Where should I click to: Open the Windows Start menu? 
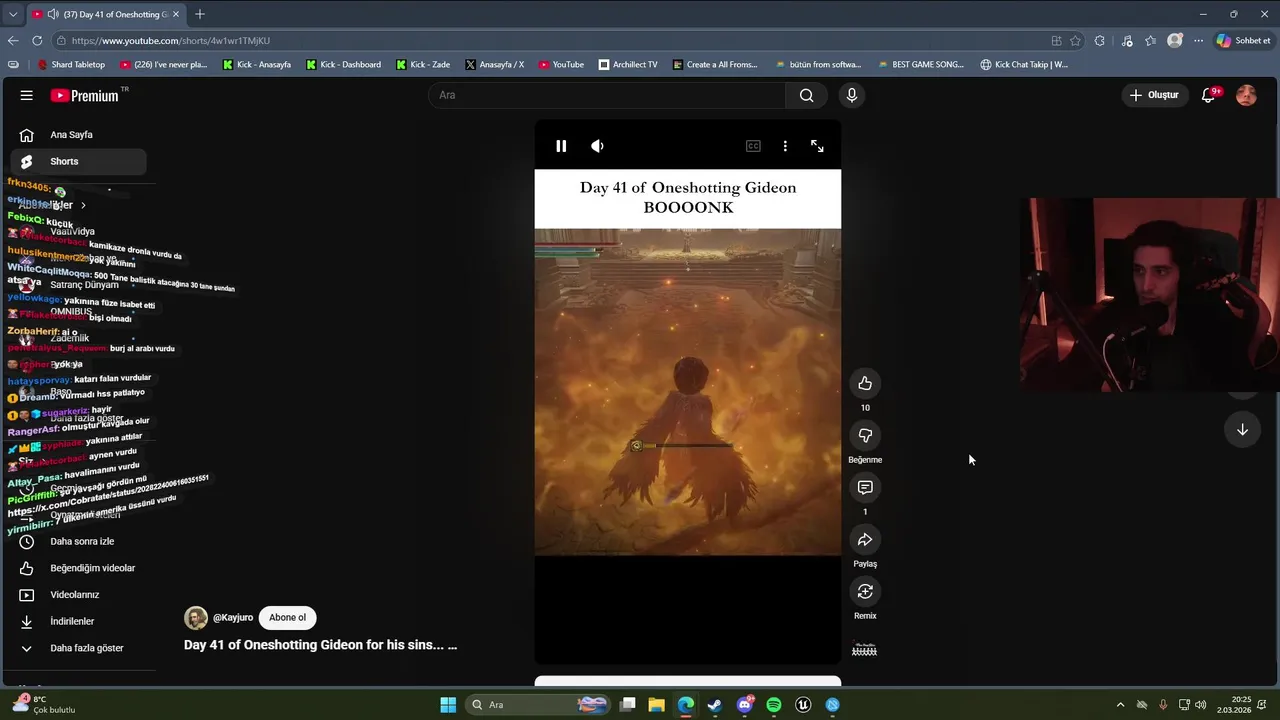tap(448, 705)
